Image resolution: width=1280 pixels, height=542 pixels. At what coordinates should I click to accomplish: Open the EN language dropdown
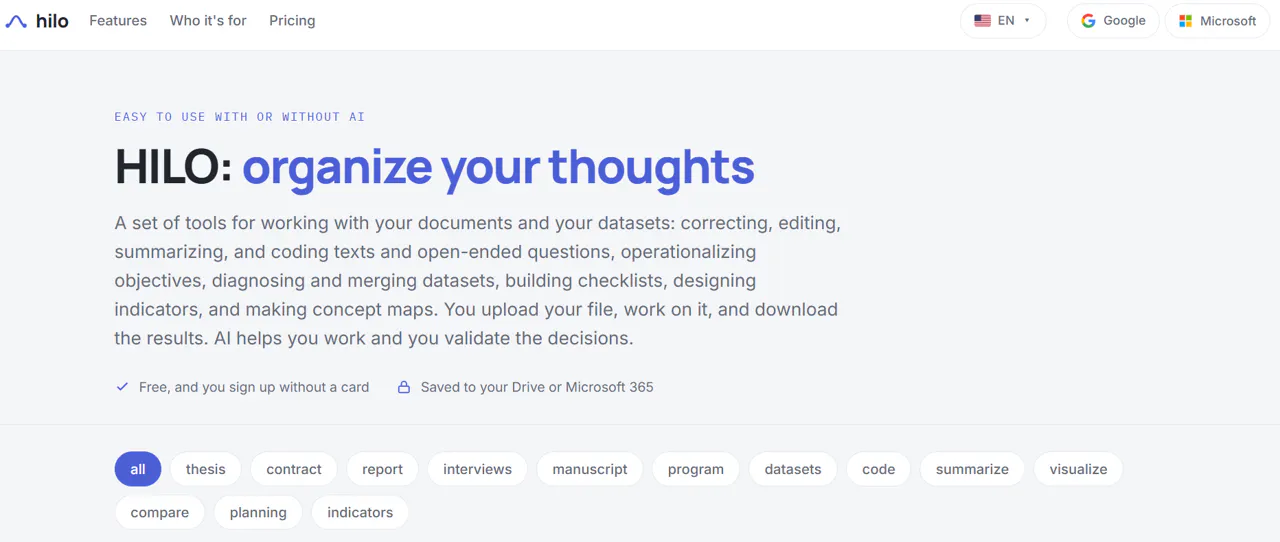click(1003, 21)
